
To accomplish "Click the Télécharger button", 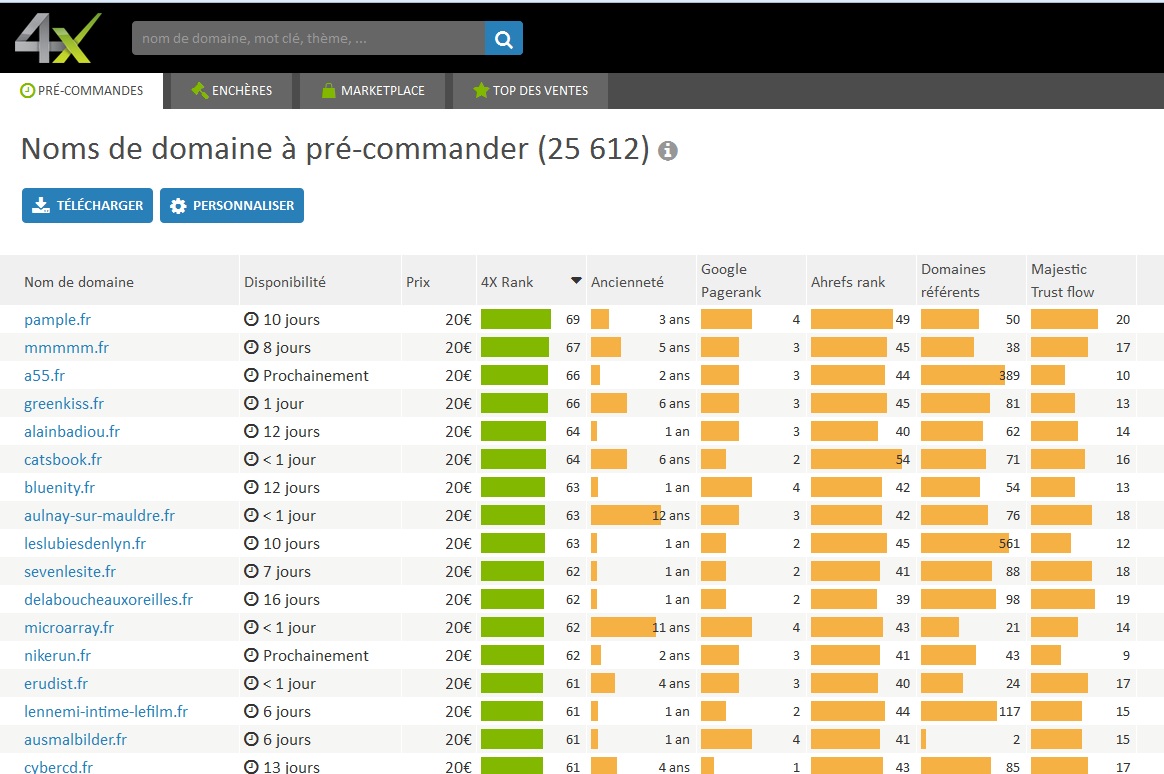I will (88, 206).
